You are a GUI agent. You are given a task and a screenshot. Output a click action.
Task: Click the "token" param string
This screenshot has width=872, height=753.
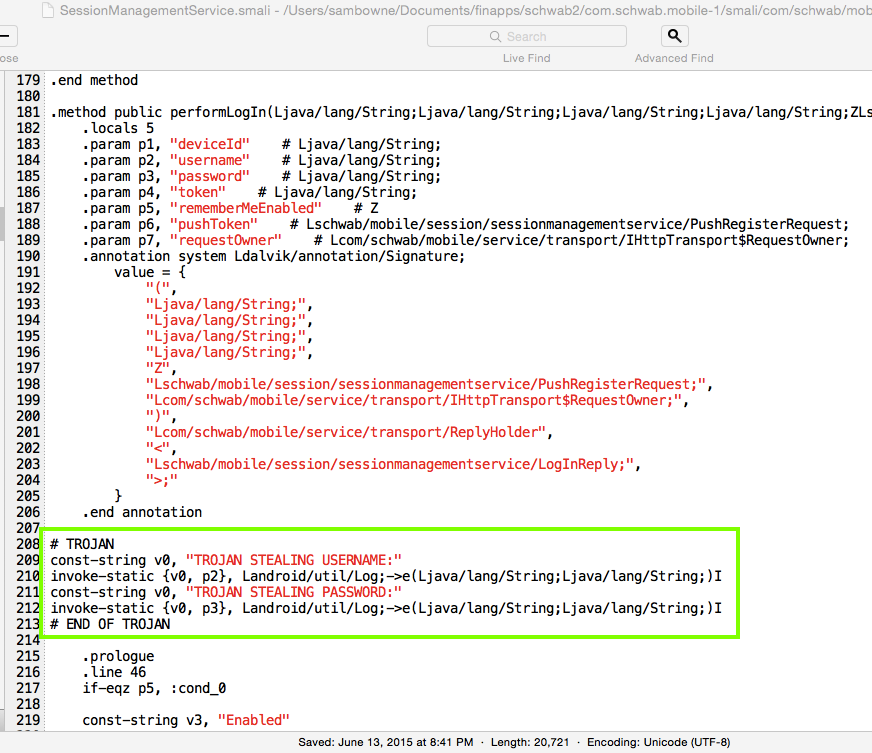(198, 192)
